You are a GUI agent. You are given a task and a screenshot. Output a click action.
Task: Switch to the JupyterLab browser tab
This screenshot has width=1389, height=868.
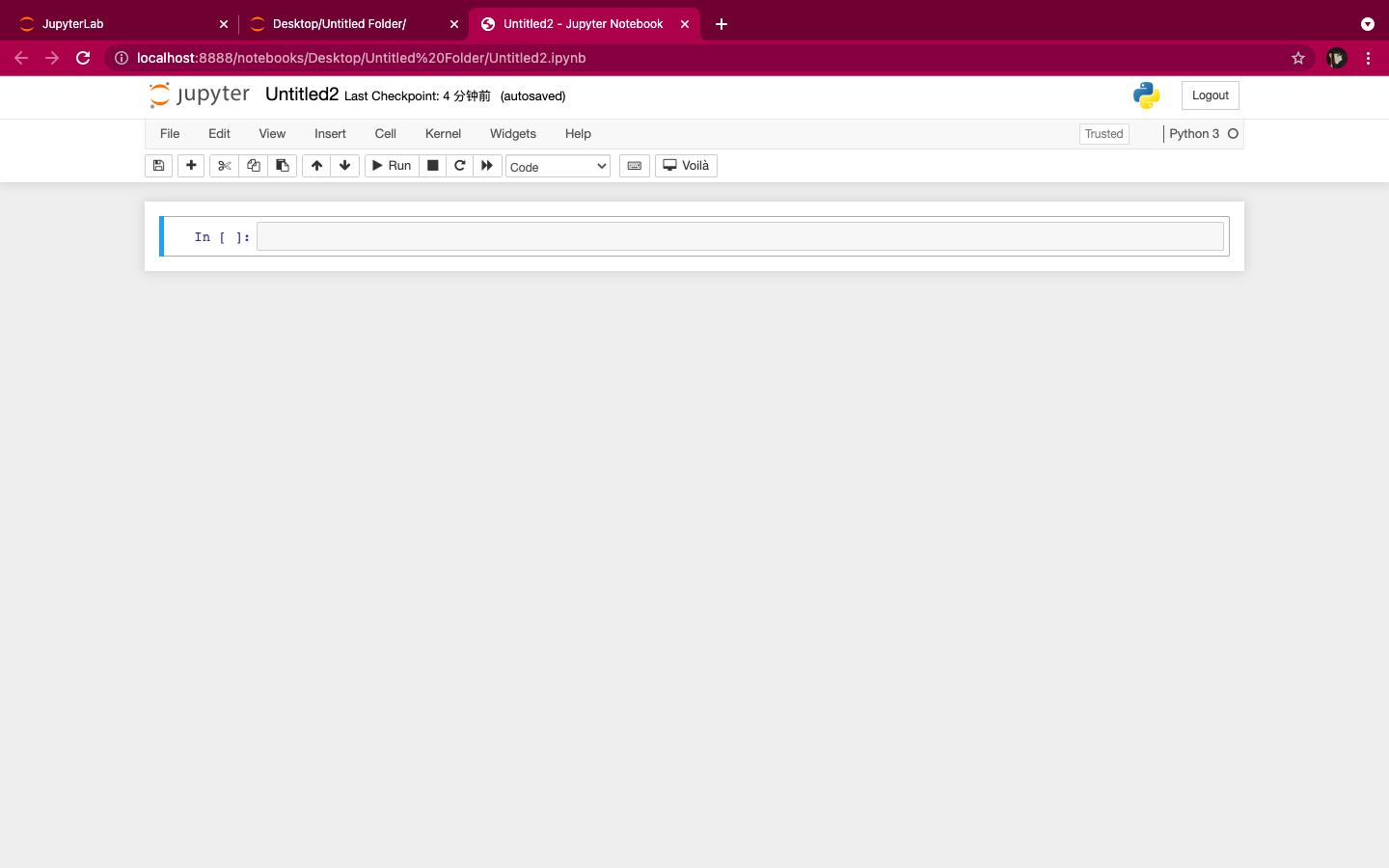click(116, 23)
